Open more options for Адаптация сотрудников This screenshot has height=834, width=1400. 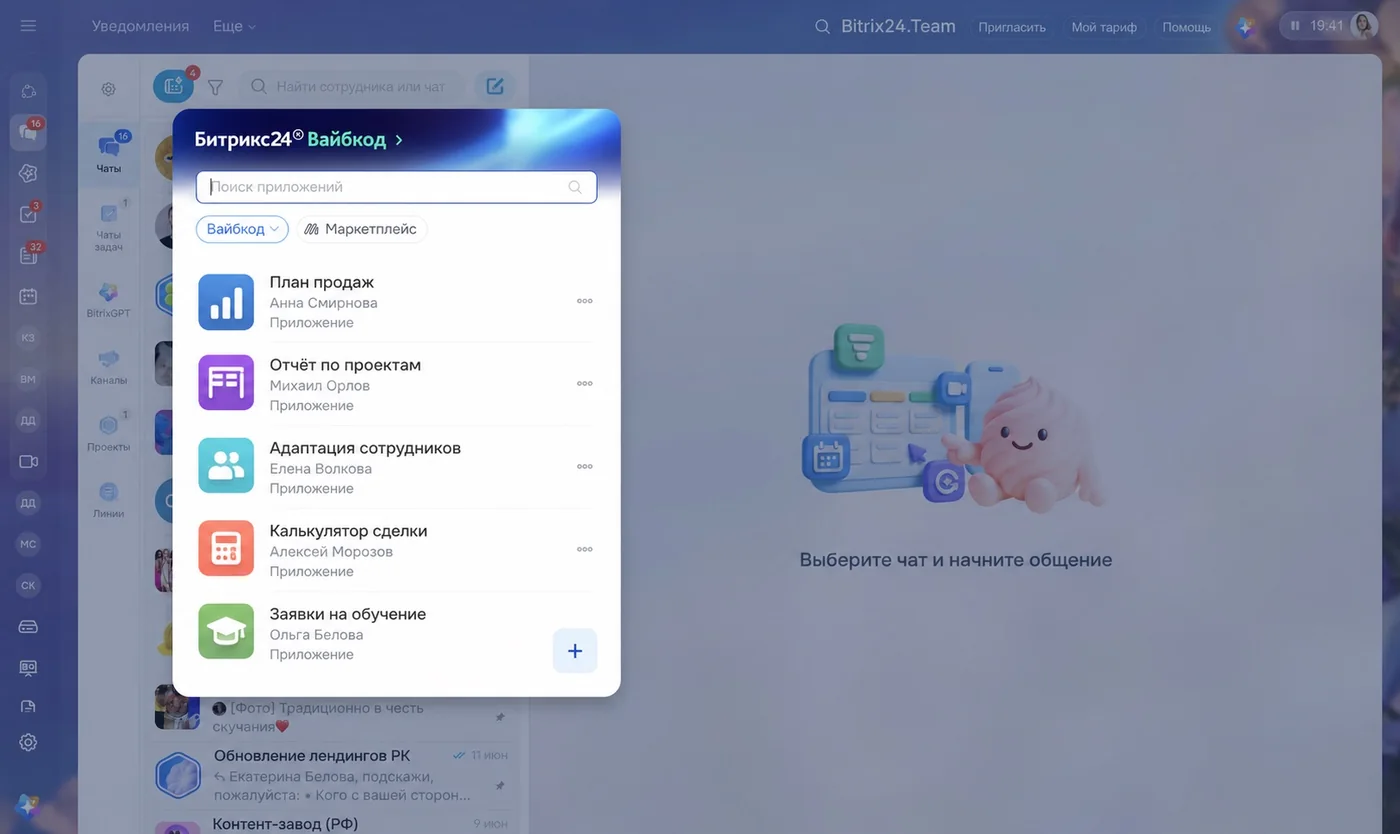pos(585,466)
